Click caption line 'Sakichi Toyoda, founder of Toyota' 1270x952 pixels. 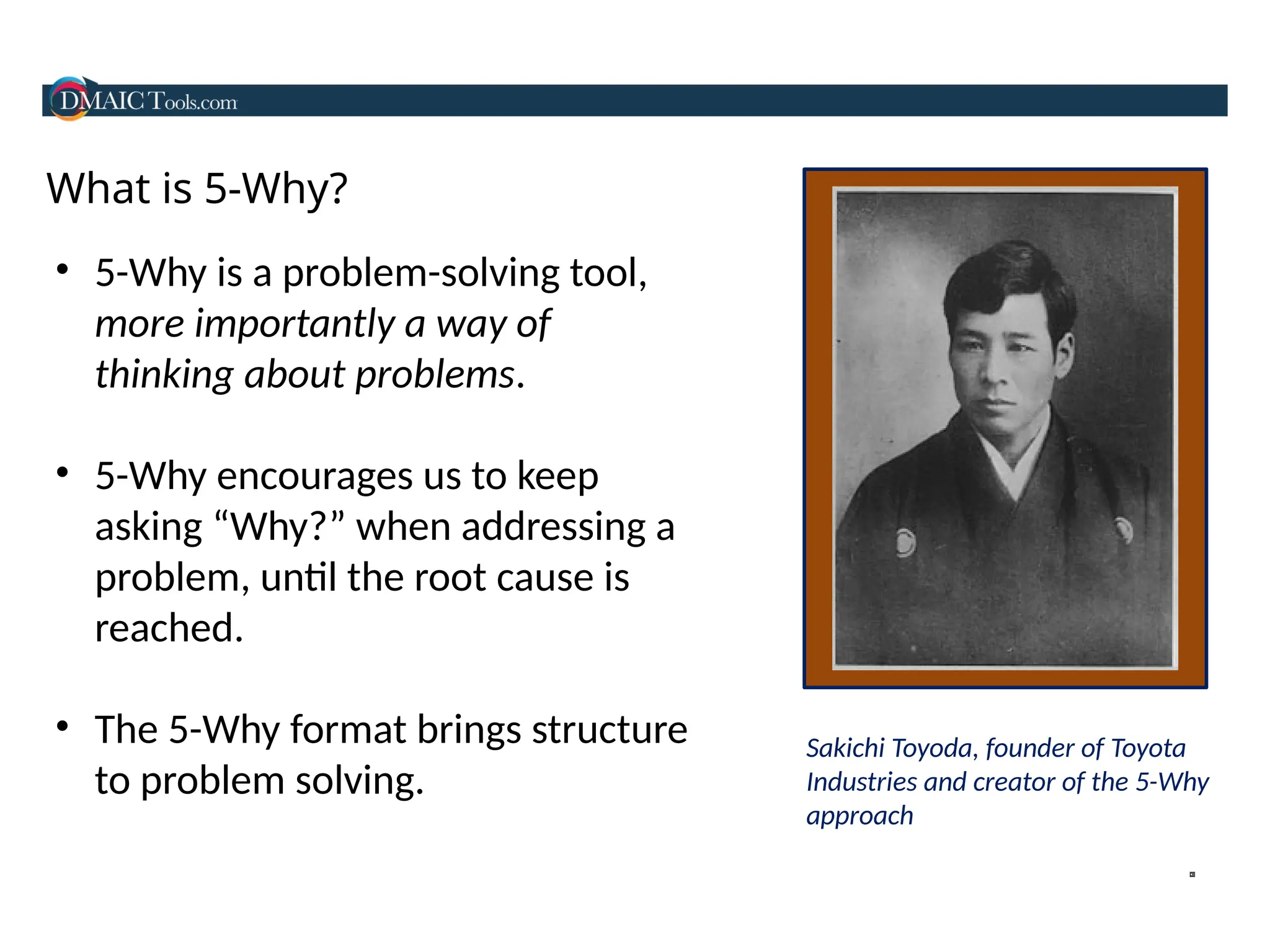(x=995, y=748)
